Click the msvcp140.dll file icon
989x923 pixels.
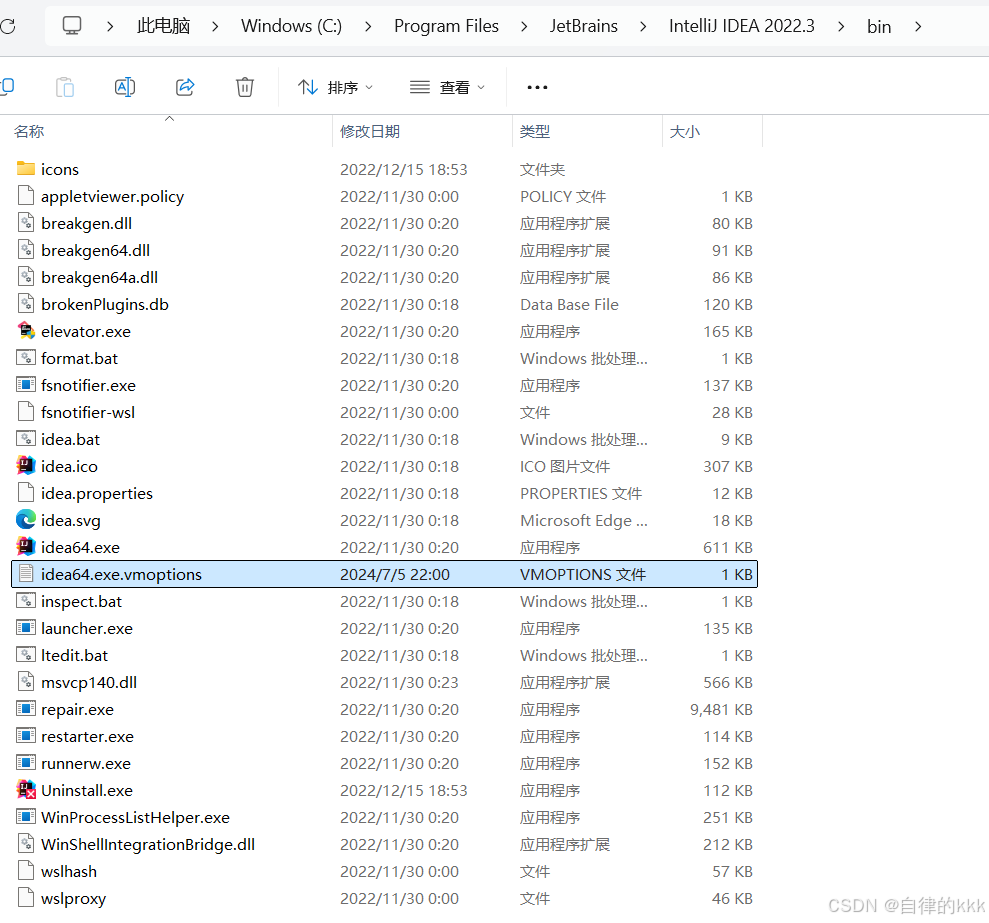pos(26,681)
